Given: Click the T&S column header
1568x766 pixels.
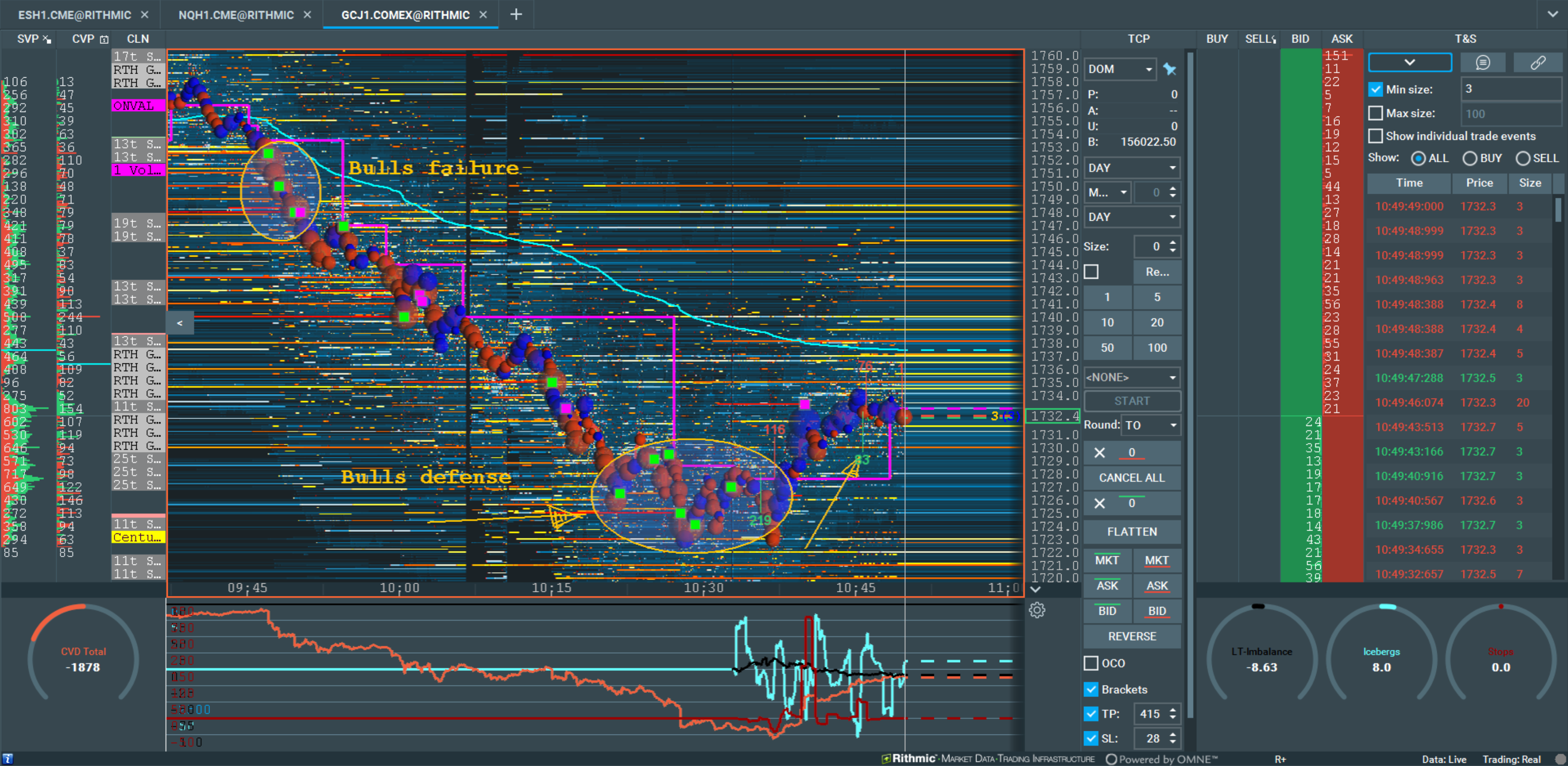Looking at the screenshot, I should tap(1465, 39).
